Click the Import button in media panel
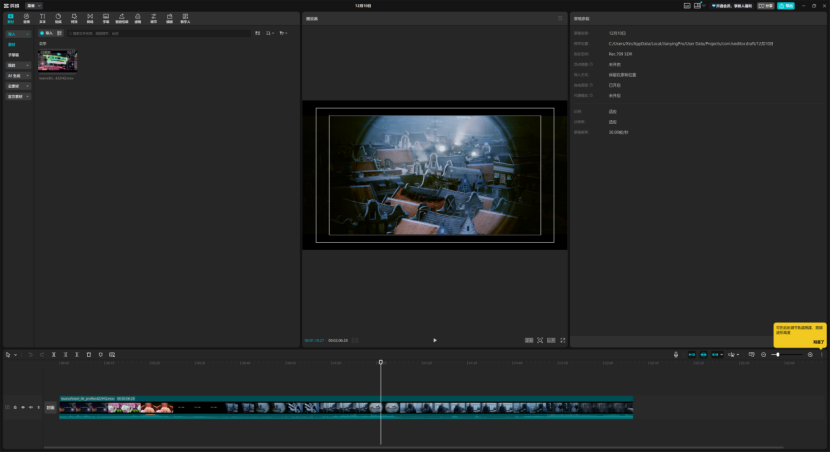The width and height of the screenshot is (830, 452). click(x=46, y=33)
